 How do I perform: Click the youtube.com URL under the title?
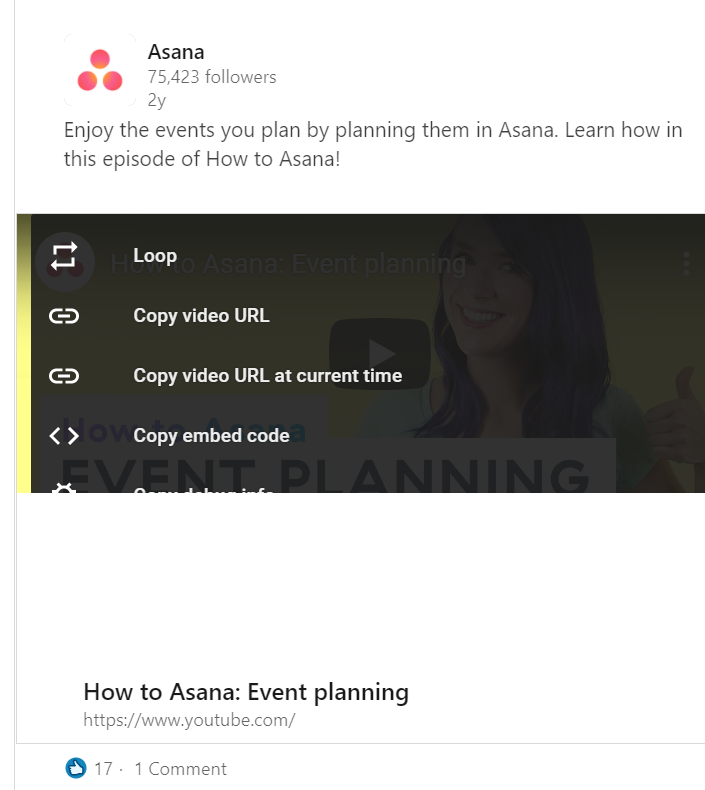(x=189, y=720)
